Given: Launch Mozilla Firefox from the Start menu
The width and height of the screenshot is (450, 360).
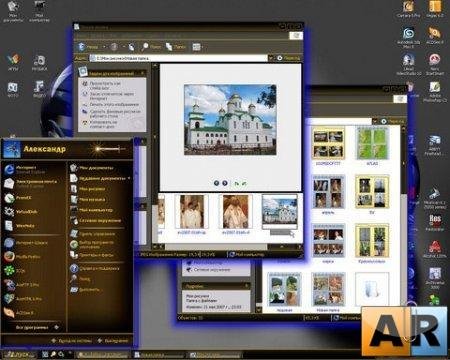Looking at the screenshot, I should click(23, 257).
